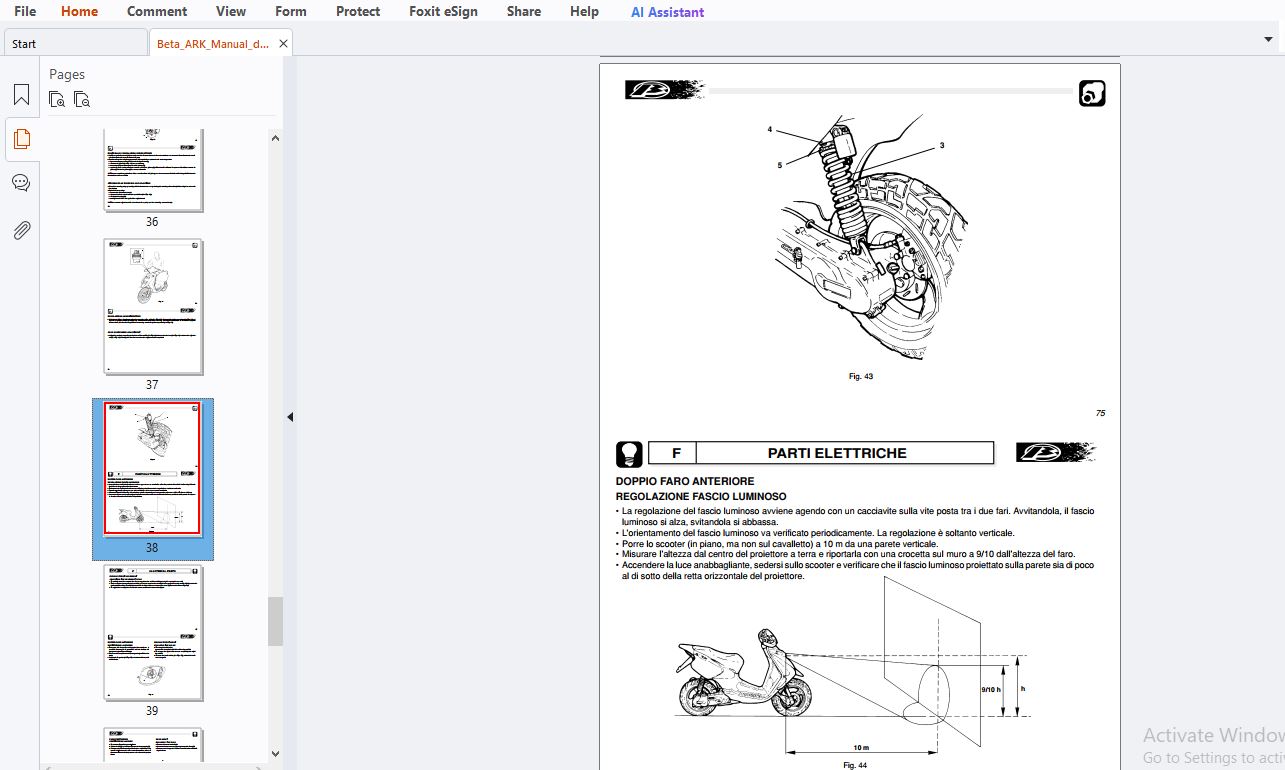
Task: Open the tab list dropdown arrow
Action: click(1268, 40)
